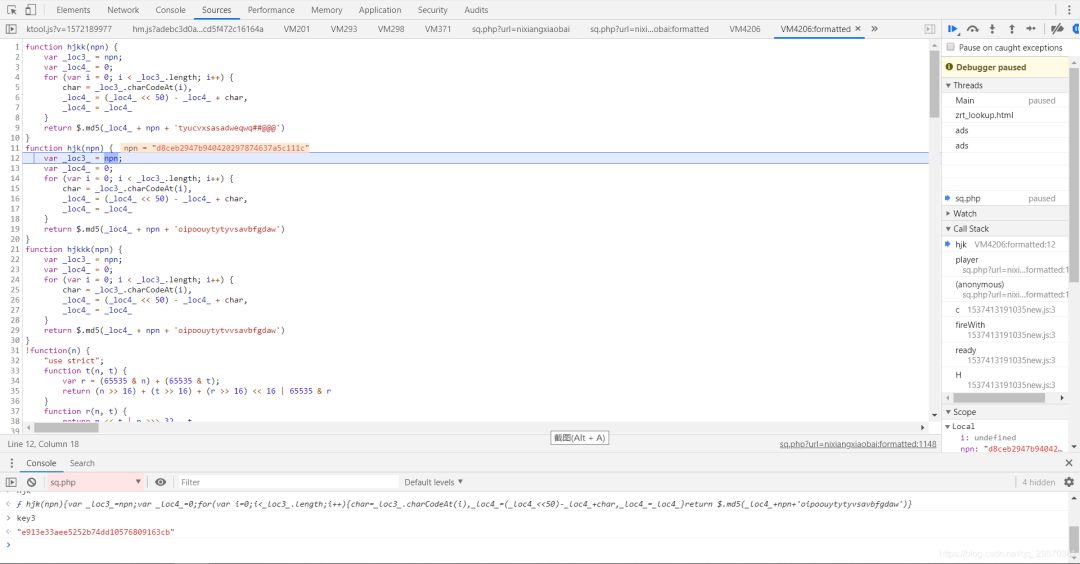Open the Default levels dropdown

(x=434, y=482)
